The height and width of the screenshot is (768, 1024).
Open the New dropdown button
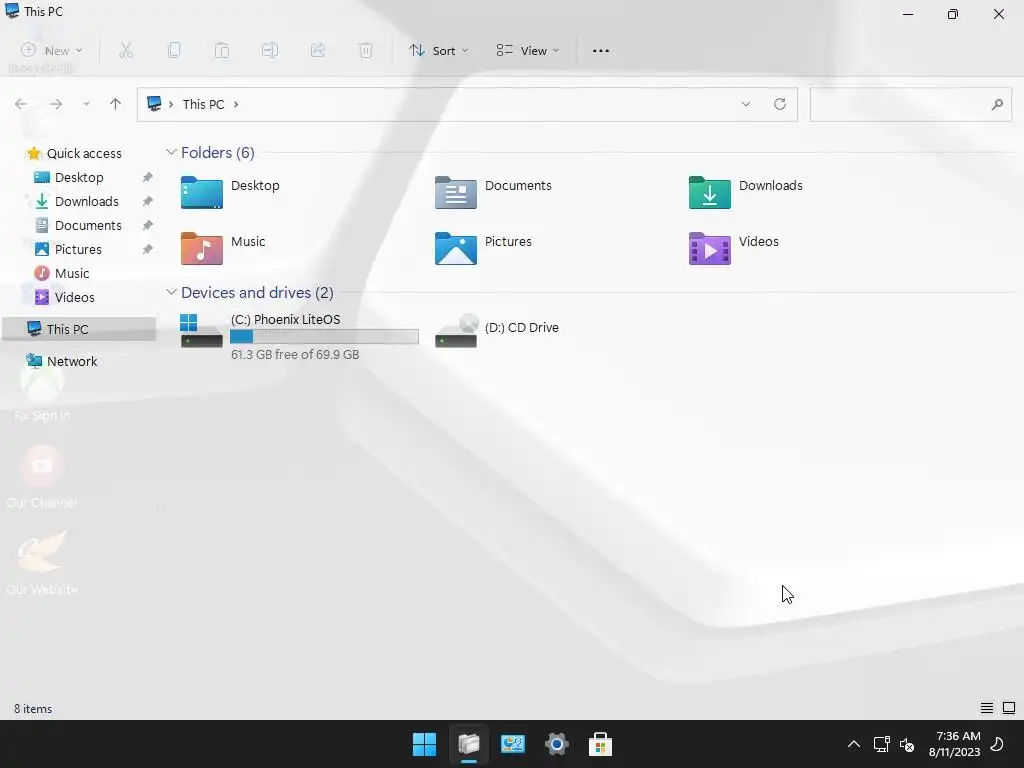52,50
